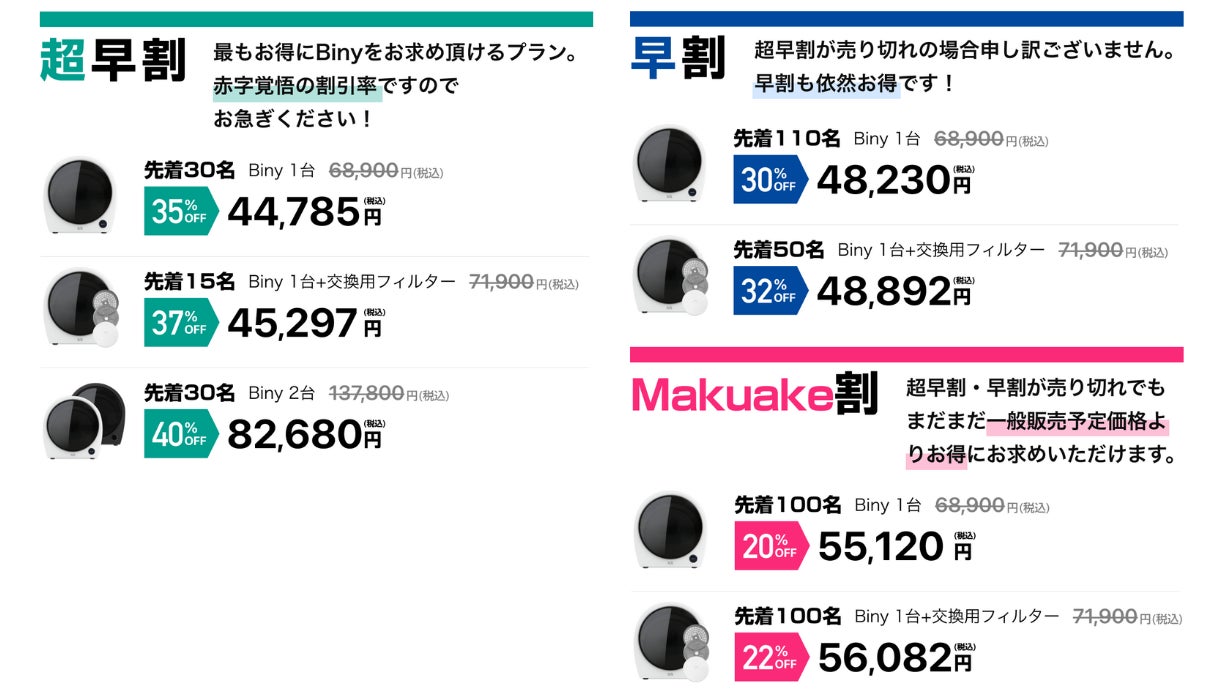This screenshot has height=700, width=1230.
Task: Click the highlighted 赤字覚悟の割引率 text
Action: [x=297, y=87]
